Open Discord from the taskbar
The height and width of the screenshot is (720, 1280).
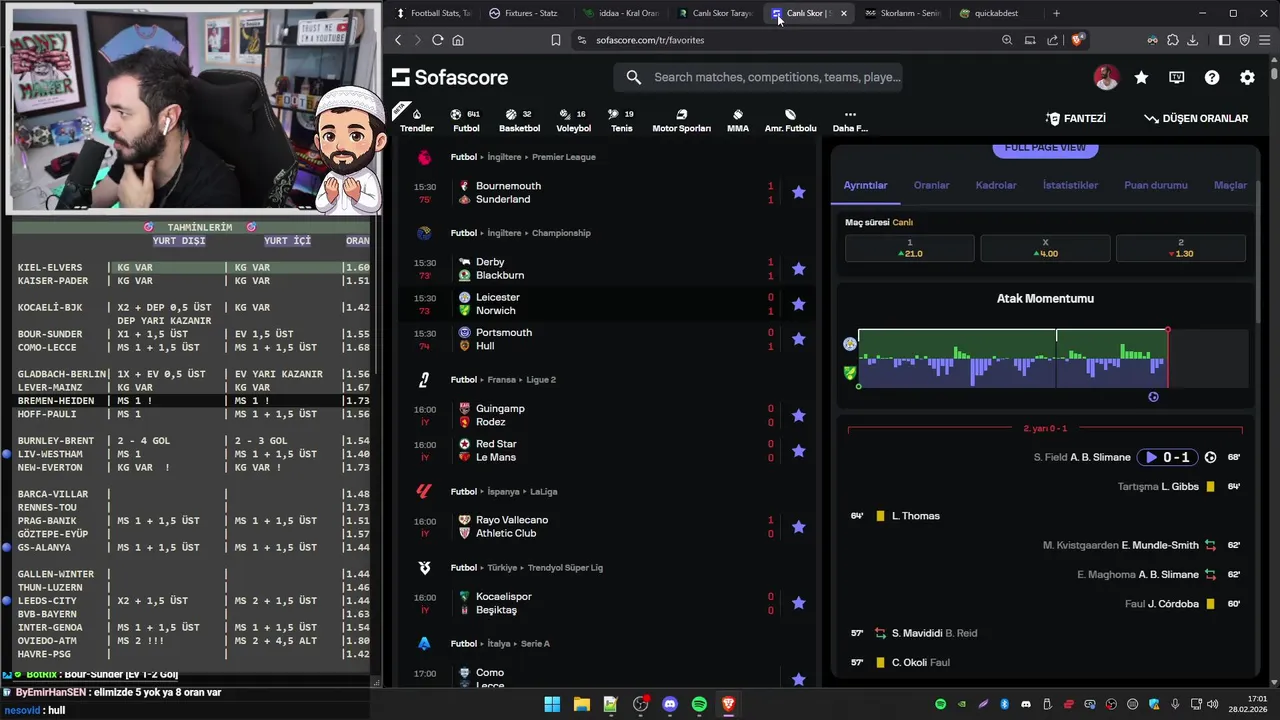pyautogui.click(x=670, y=704)
